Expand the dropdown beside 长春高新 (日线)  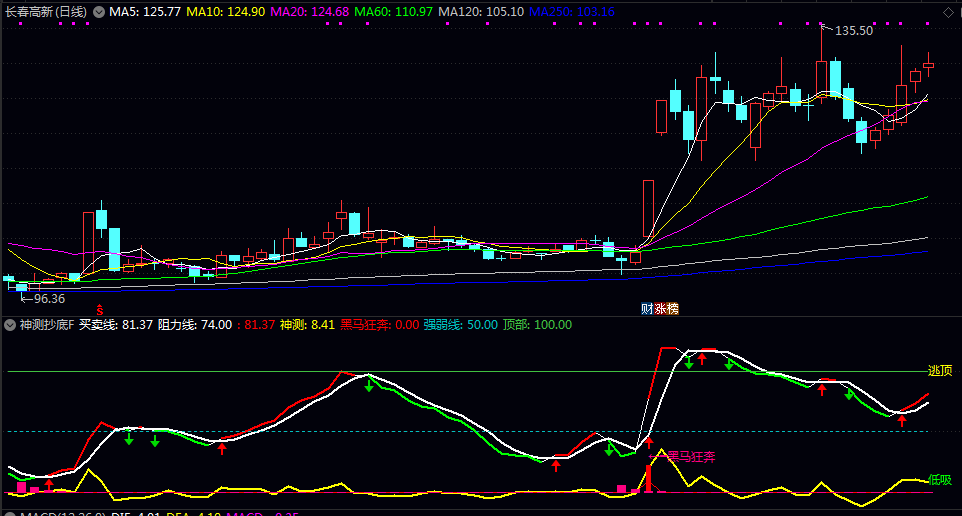pyautogui.click(x=97, y=12)
